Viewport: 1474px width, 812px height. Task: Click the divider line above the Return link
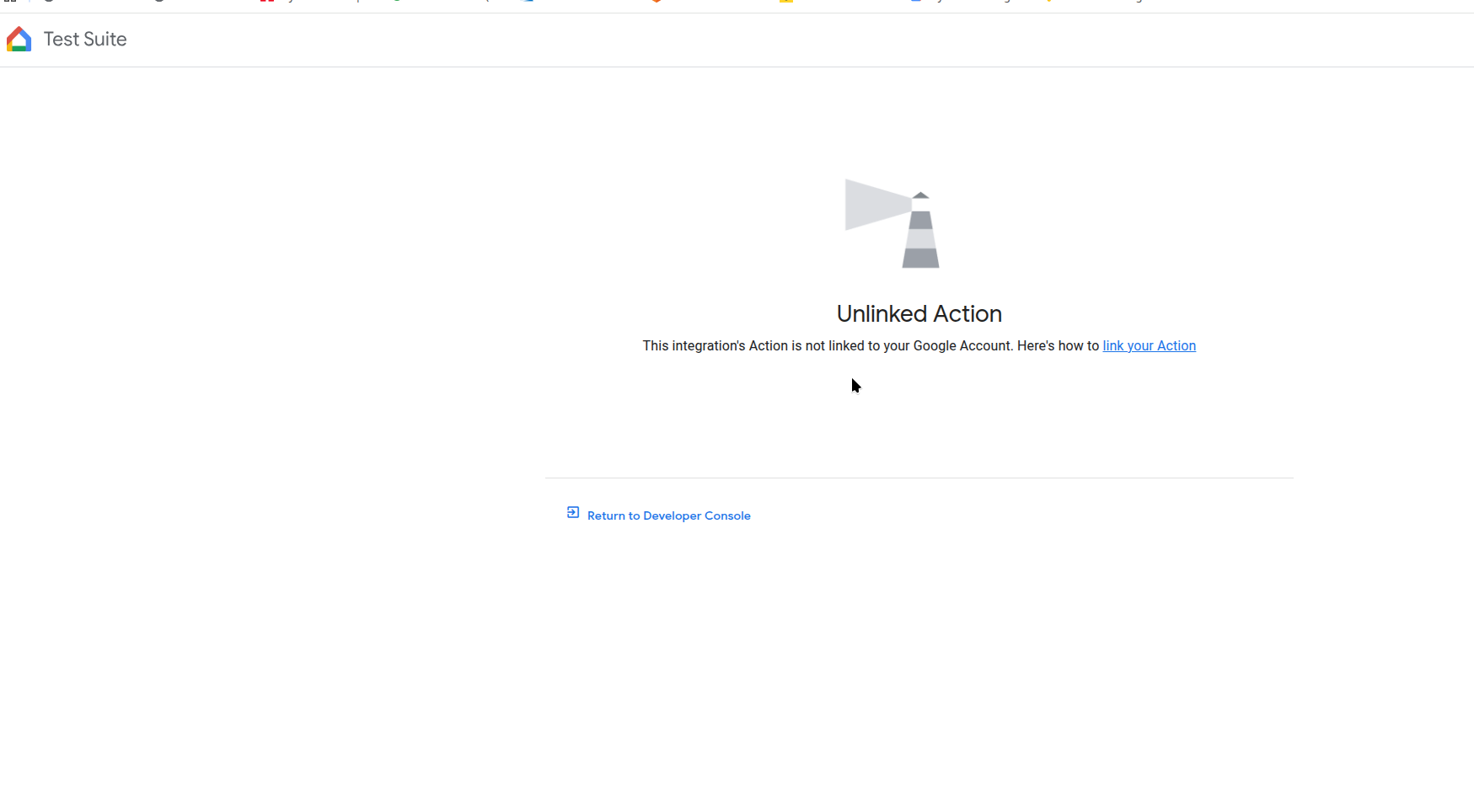point(919,478)
